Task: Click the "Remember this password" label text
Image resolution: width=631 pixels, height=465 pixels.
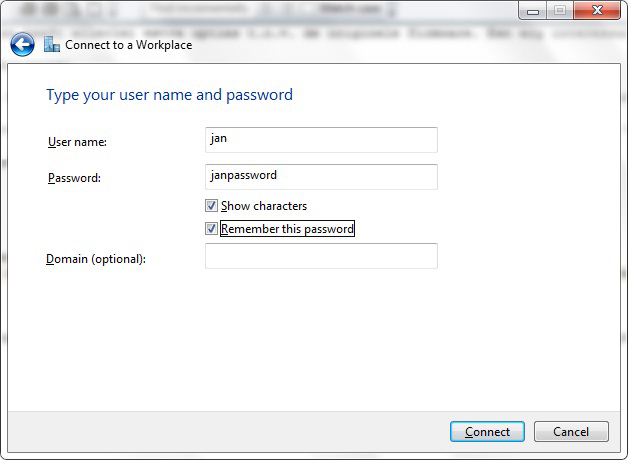Action: coord(287,229)
